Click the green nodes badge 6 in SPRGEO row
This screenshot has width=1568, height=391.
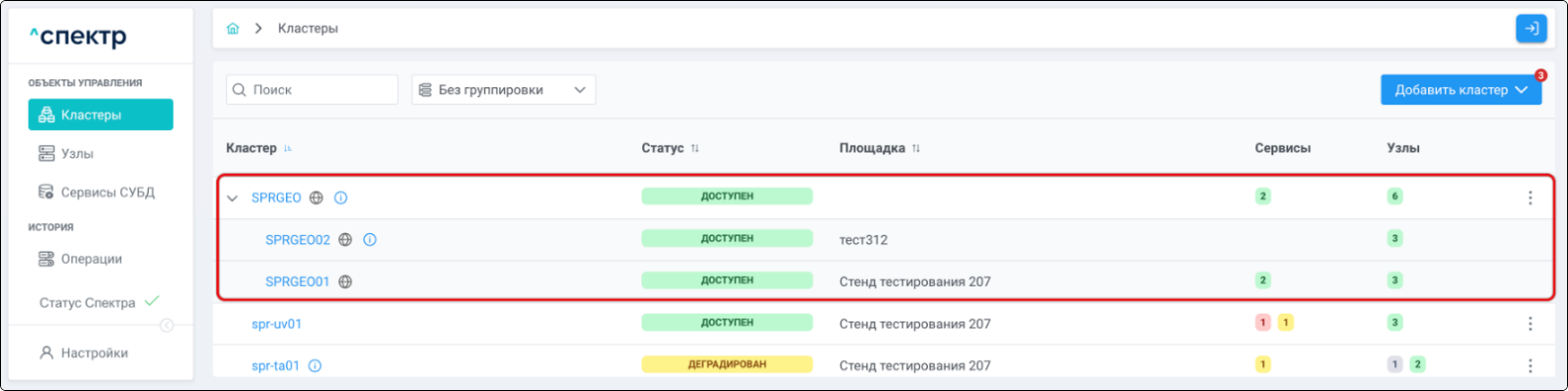click(x=1394, y=196)
